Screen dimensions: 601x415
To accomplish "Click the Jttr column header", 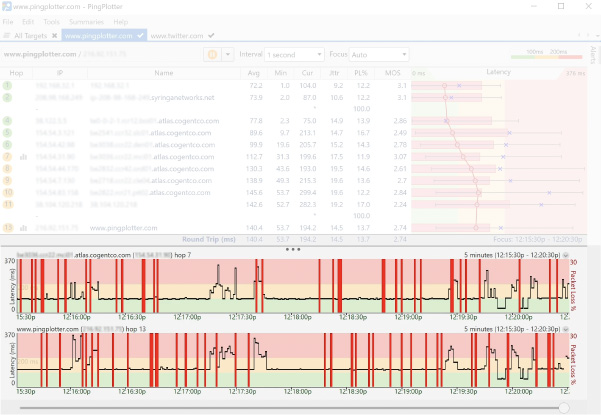I will pyautogui.click(x=334, y=73).
